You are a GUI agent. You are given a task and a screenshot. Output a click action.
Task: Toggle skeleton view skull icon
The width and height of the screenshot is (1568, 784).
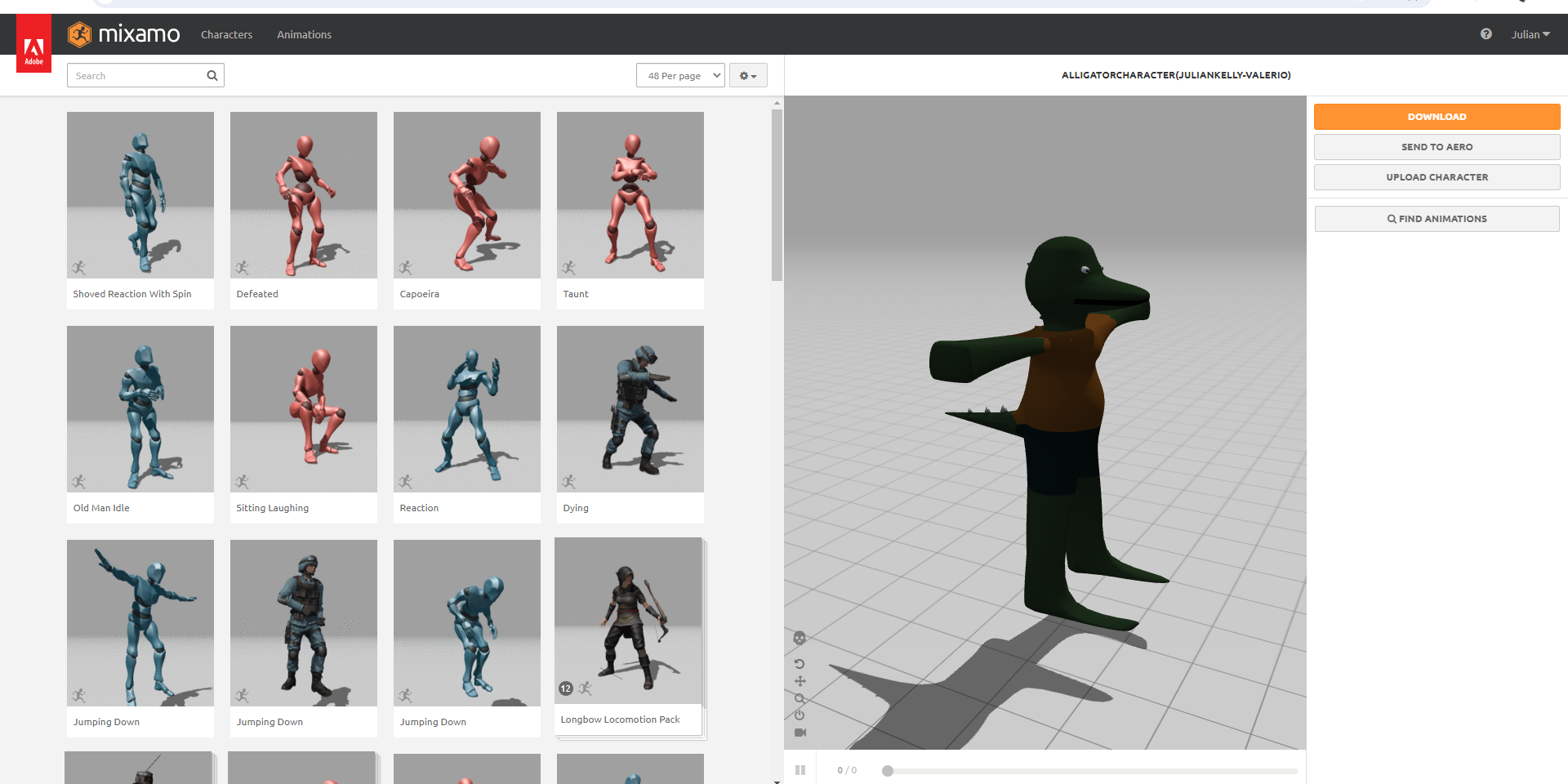800,638
